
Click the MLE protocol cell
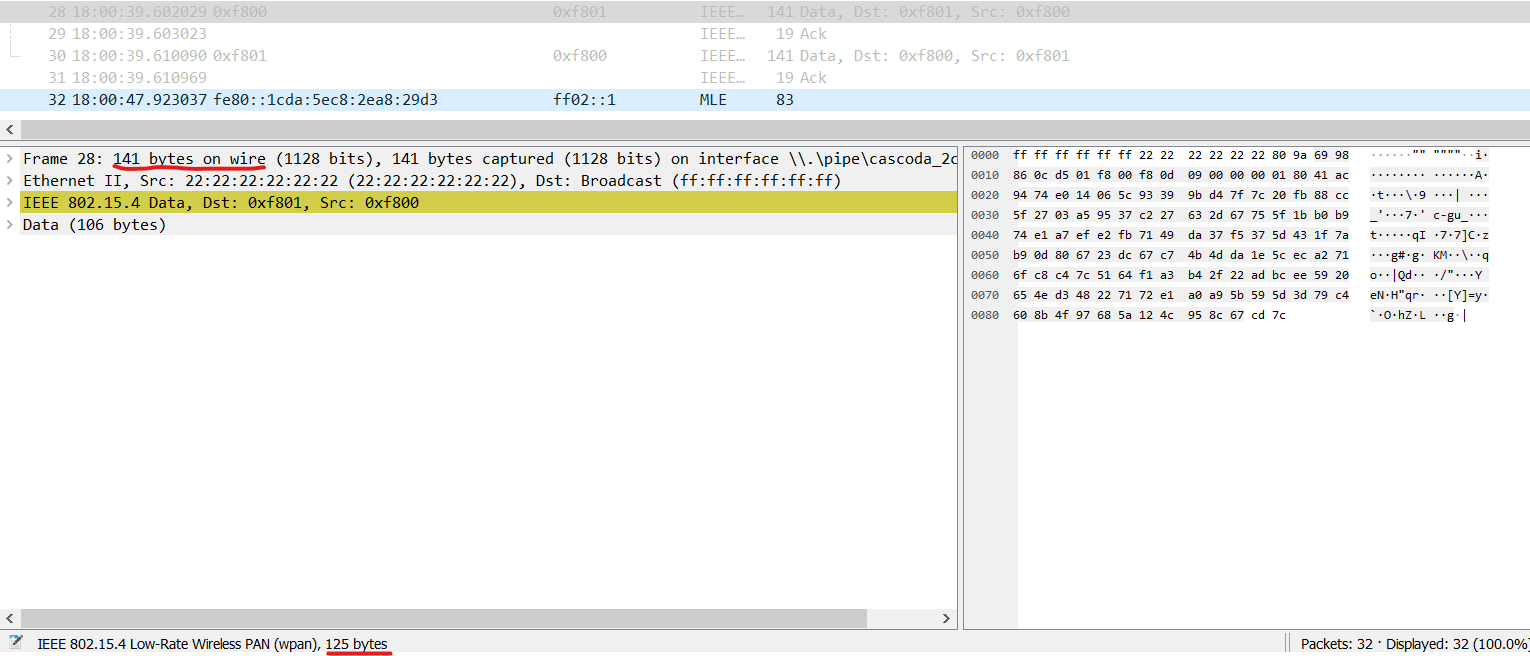713,100
